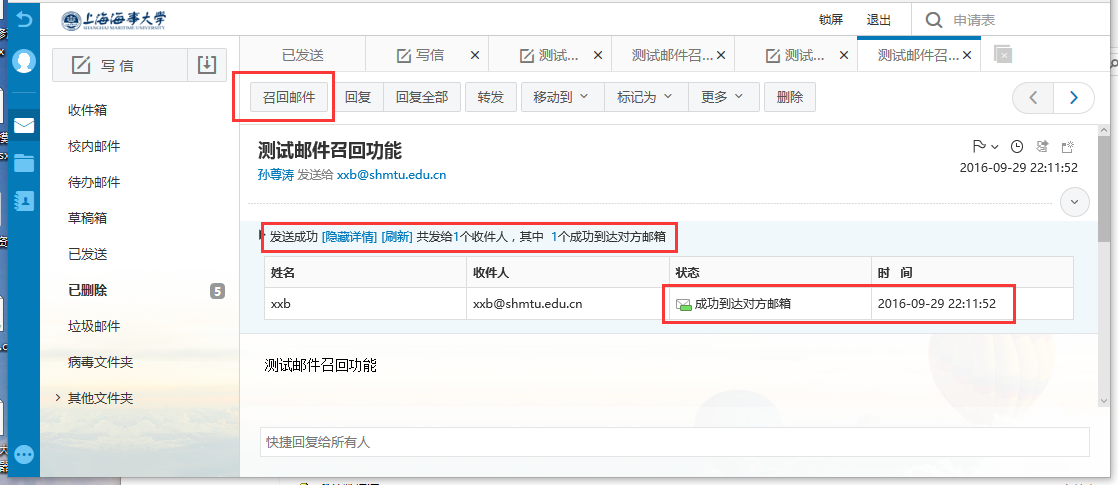Open the contacts address book icon
The height and width of the screenshot is (485, 1118).
(x=24, y=200)
